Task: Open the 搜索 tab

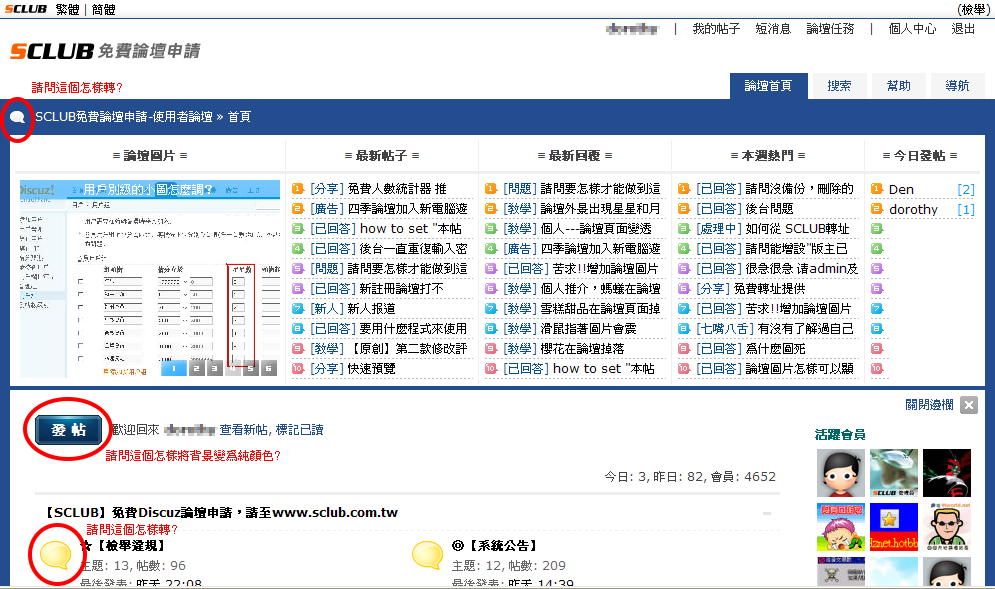Action: [x=840, y=86]
